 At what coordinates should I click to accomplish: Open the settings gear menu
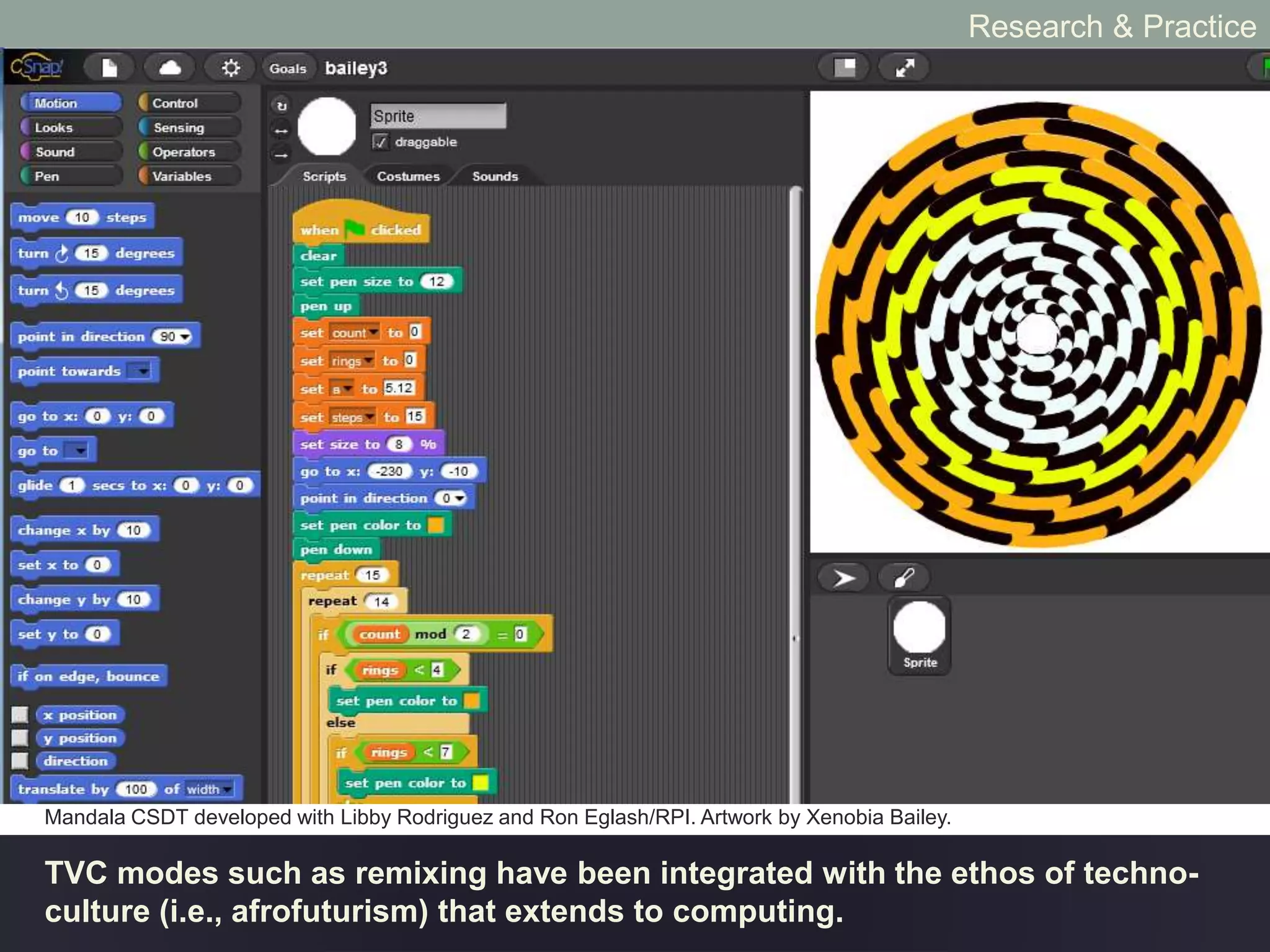(231, 68)
